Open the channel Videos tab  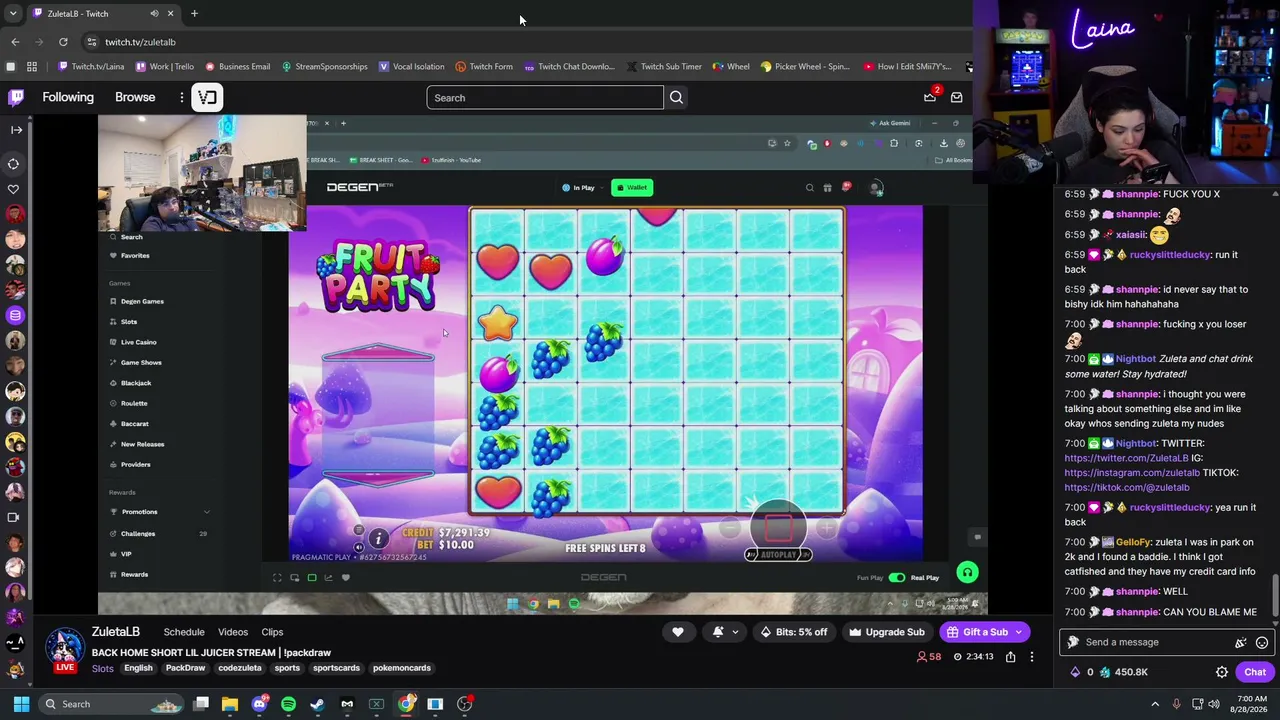233,632
